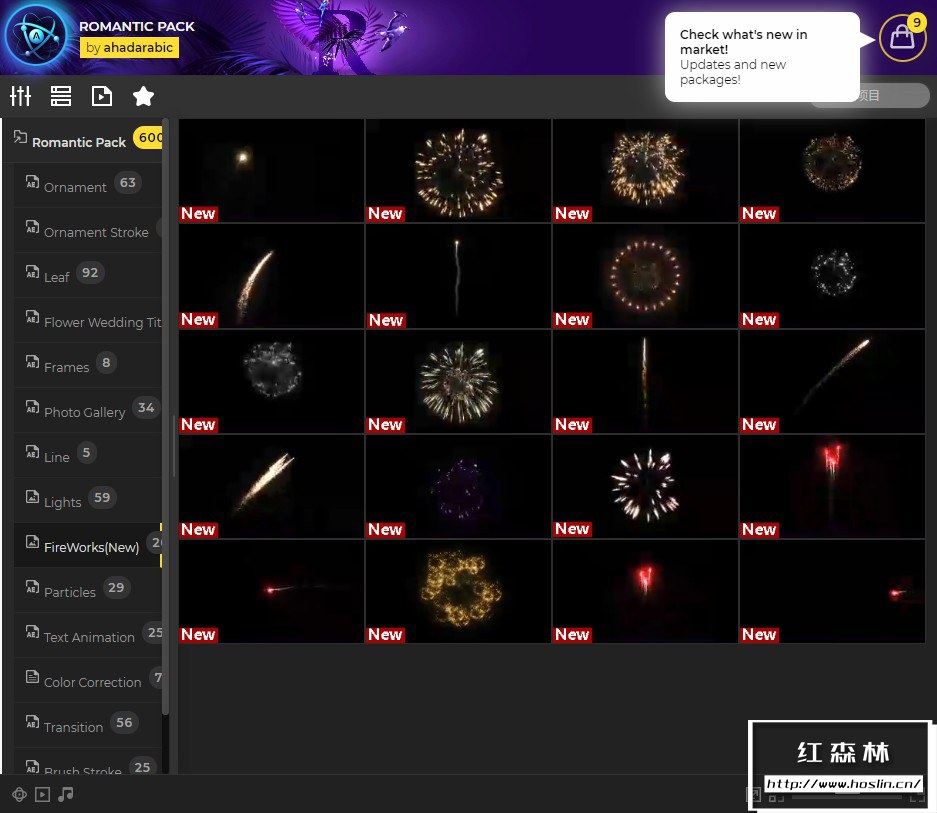
Task: Open the sliders settings panel icon
Action: (20, 96)
